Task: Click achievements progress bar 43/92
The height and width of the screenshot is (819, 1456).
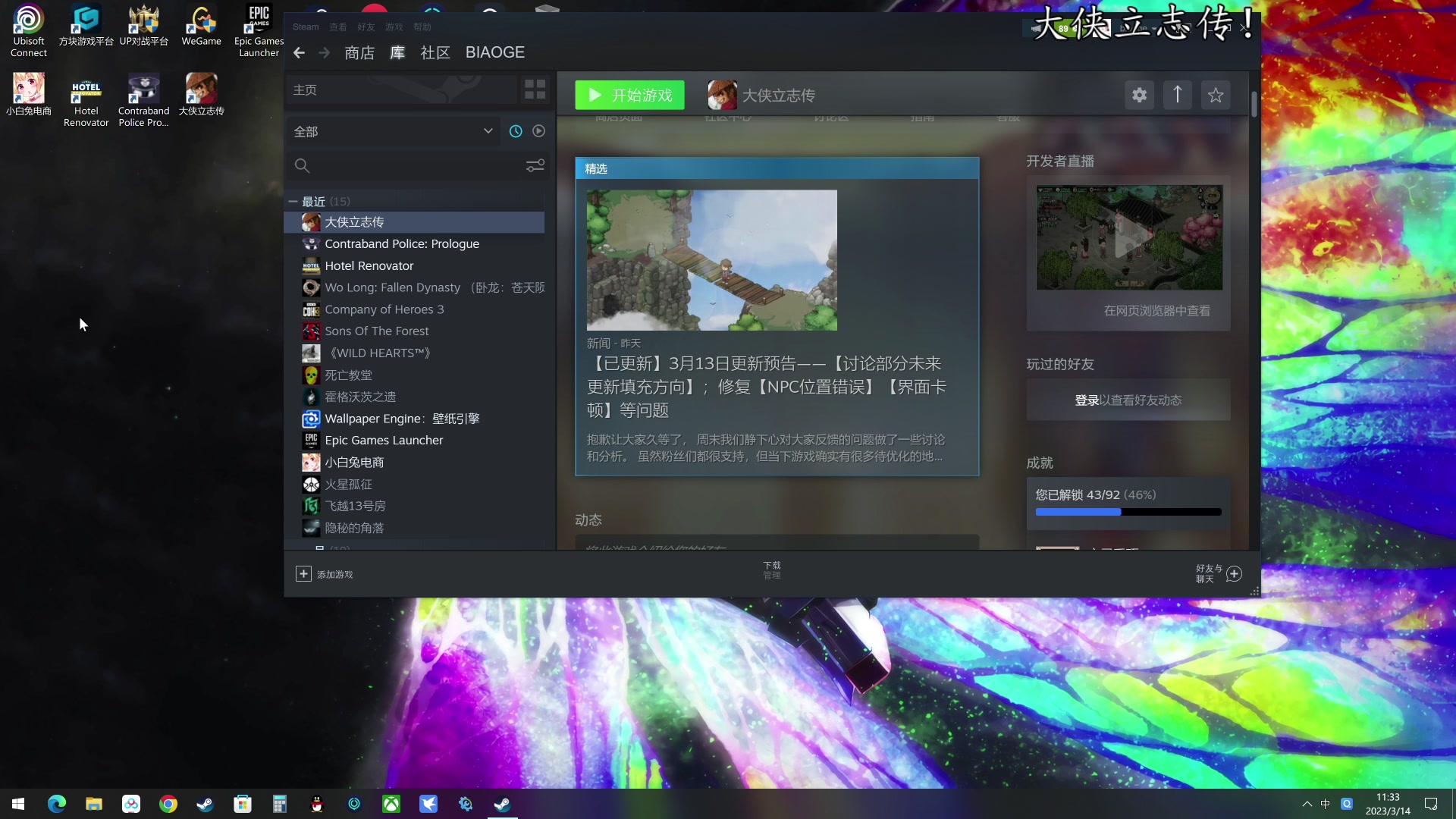Action: pos(1128,512)
